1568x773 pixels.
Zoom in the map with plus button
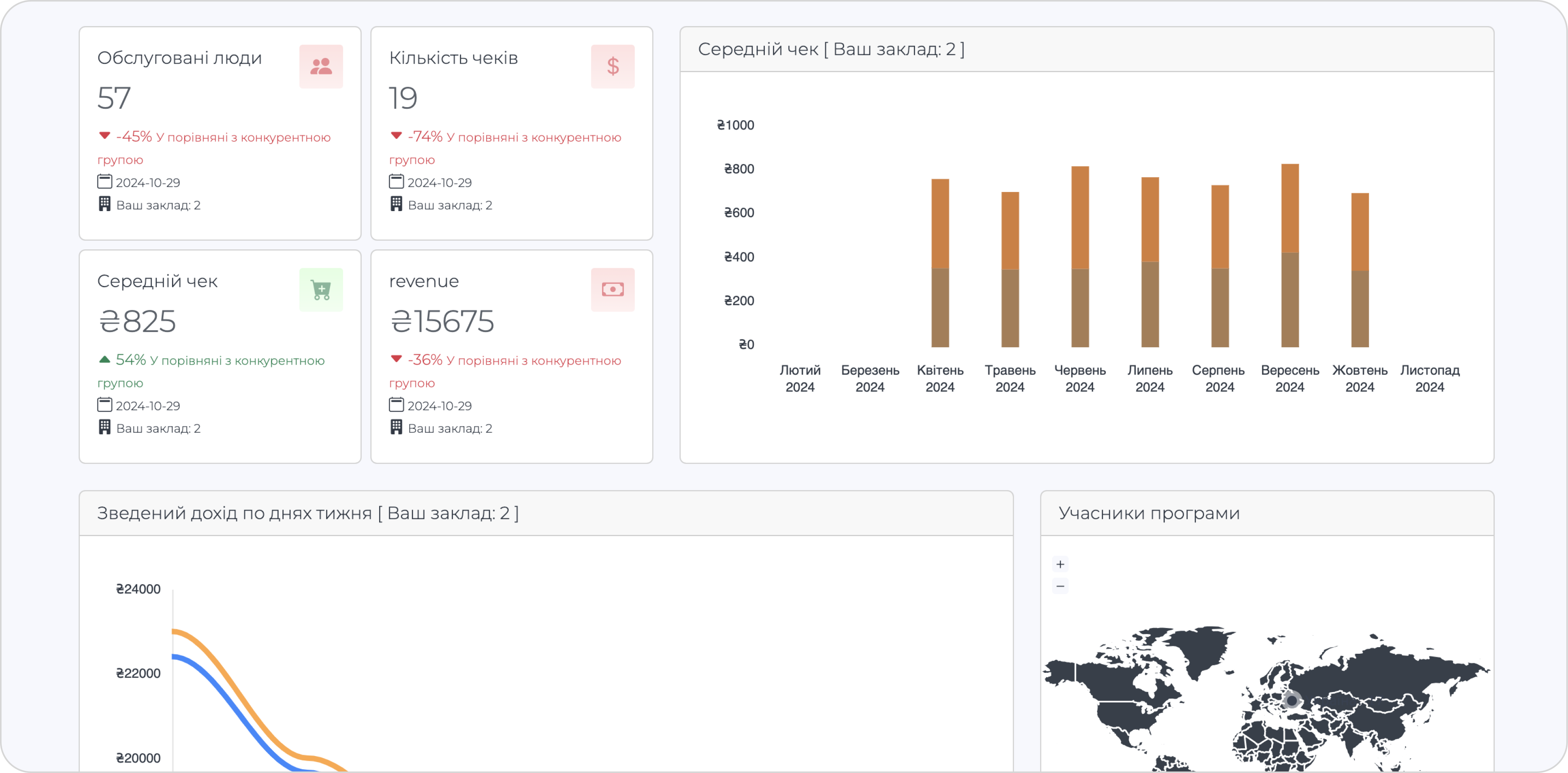[x=1060, y=564]
